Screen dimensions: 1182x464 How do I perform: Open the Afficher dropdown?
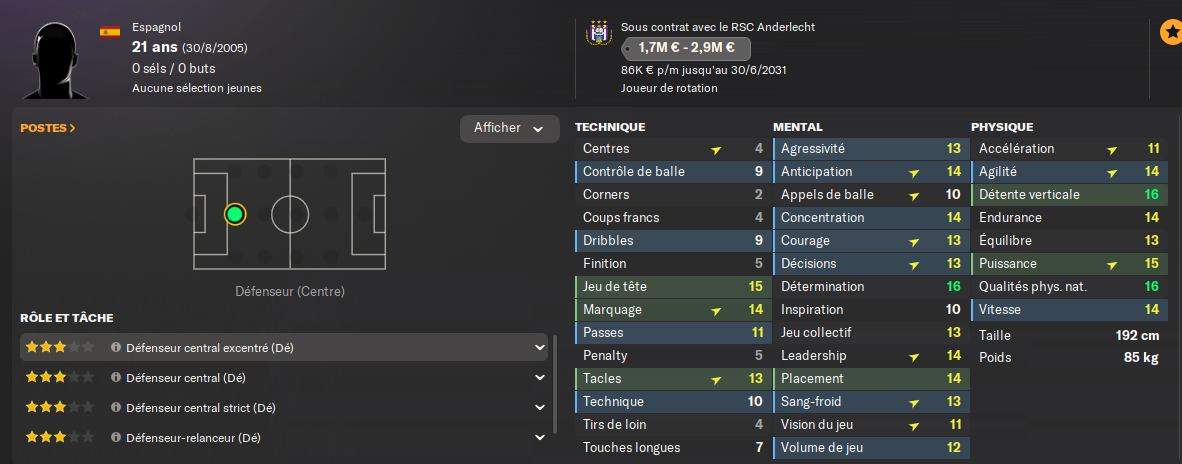(509, 128)
